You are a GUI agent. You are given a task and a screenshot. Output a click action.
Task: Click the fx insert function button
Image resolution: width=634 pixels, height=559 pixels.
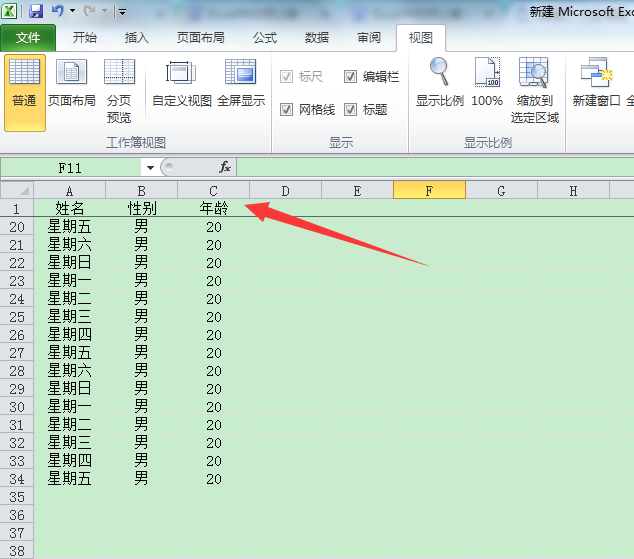click(x=225, y=167)
